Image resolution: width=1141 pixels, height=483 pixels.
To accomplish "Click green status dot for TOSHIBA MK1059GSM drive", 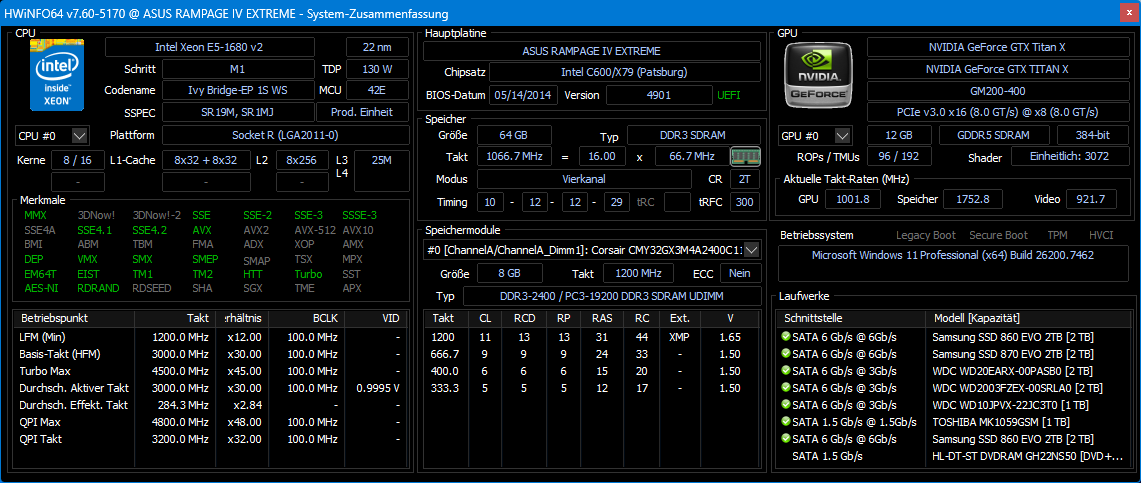I will [x=786, y=422].
